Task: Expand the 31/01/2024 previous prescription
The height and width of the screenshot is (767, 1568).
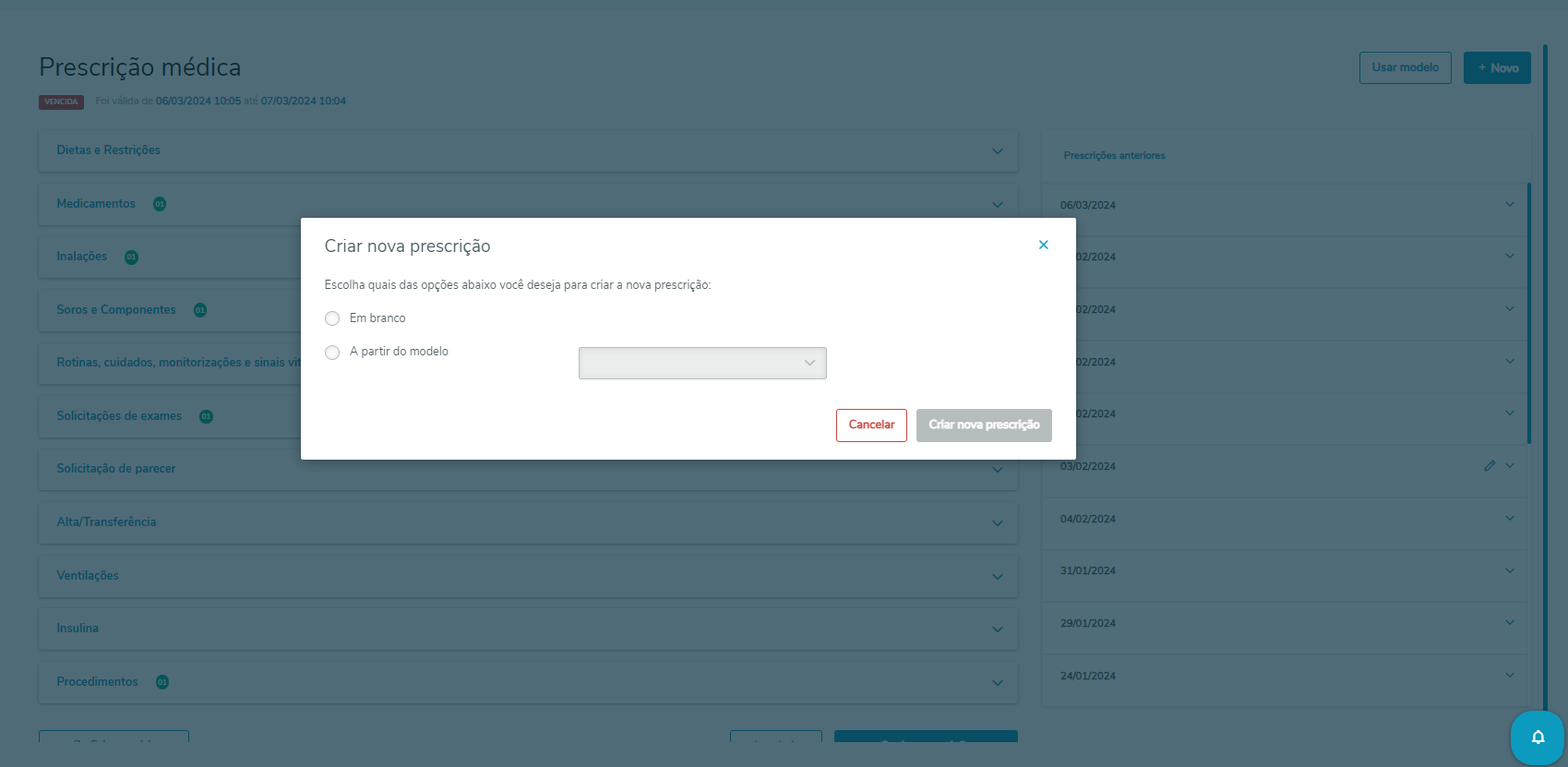Action: pyautogui.click(x=1510, y=570)
